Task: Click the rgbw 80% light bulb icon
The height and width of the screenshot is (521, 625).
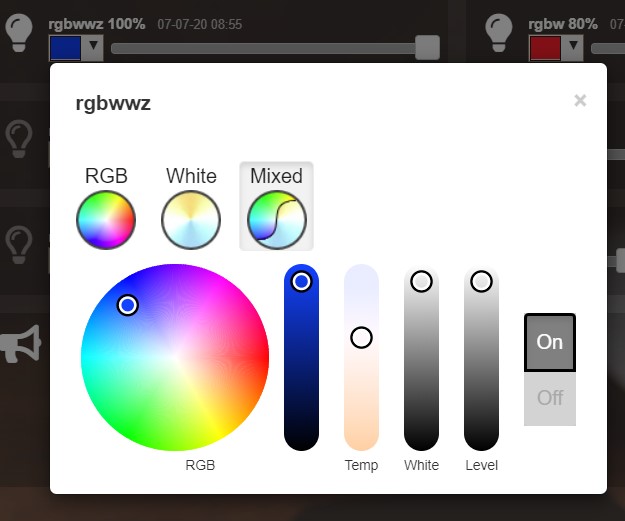Action: click(x=499, y=33)
